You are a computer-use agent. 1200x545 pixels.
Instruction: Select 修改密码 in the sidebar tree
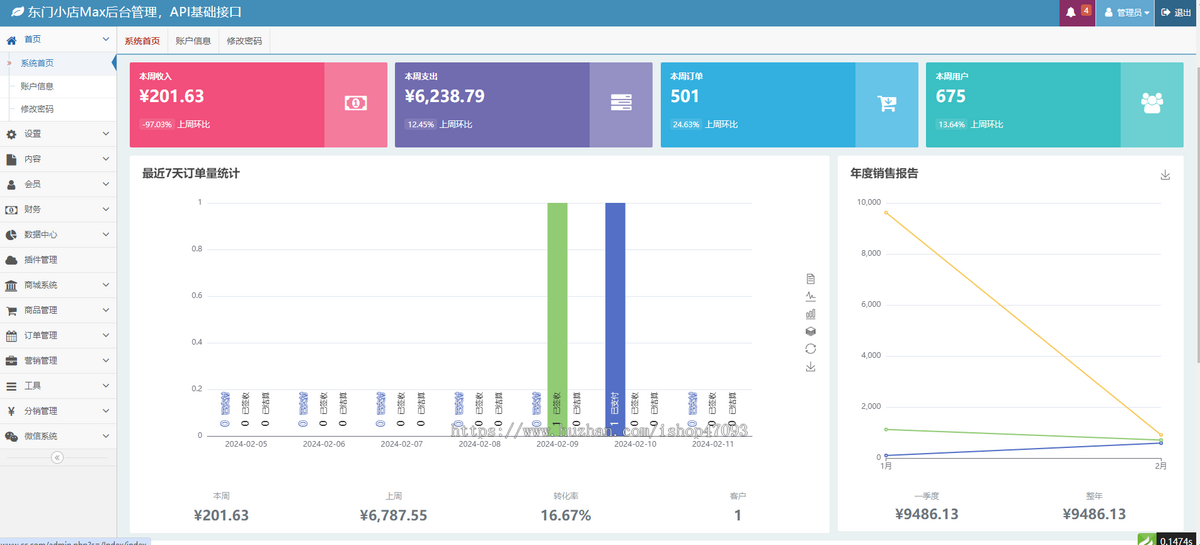[37, 109]
